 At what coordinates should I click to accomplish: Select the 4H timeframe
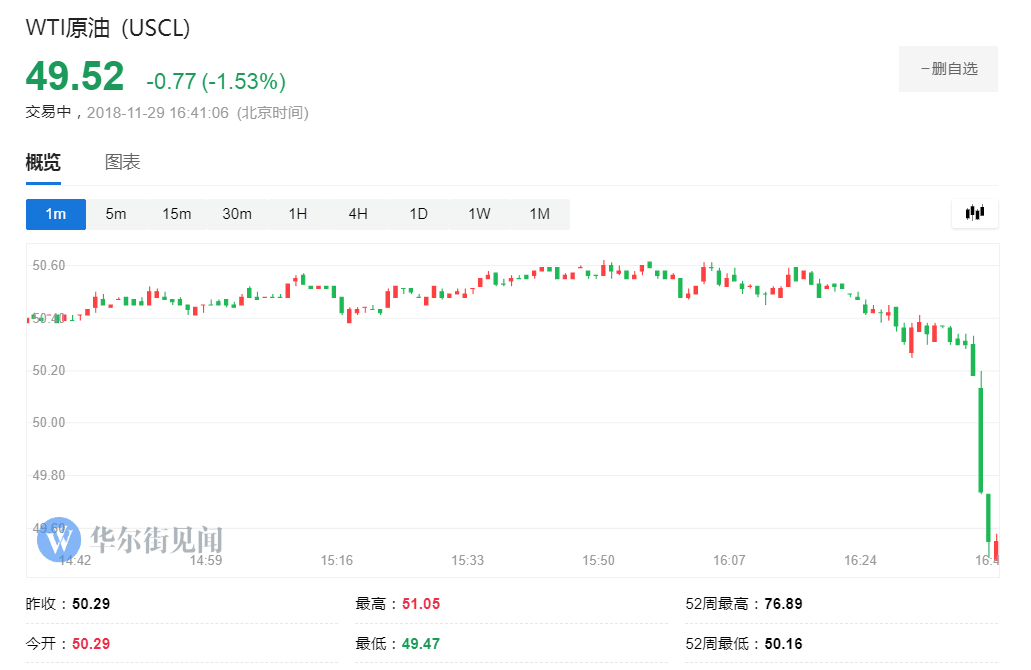[x=358, y=213]
